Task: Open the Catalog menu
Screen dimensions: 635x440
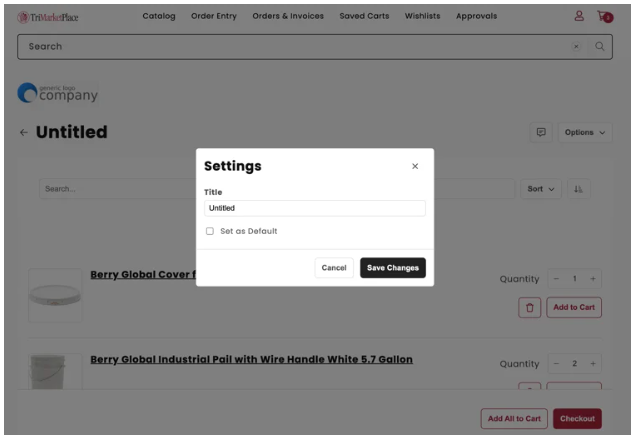Action: (x=158, y=16)
